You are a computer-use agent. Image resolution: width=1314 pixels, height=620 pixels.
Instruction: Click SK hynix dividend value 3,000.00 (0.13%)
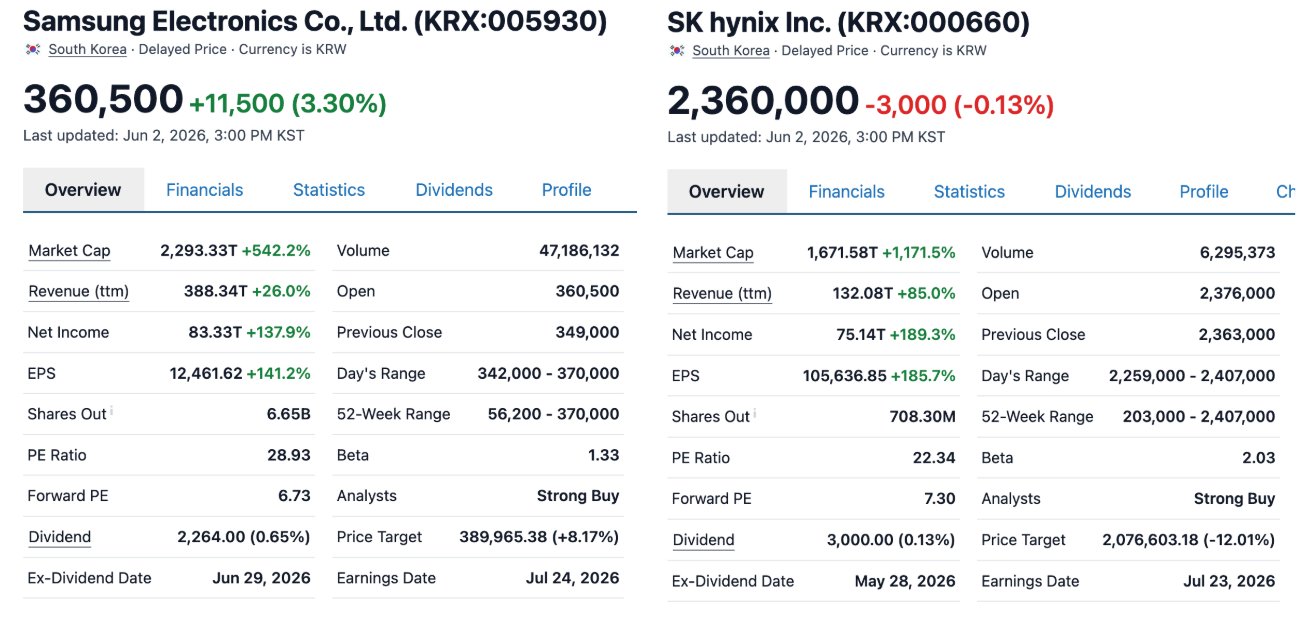[891, 540]
